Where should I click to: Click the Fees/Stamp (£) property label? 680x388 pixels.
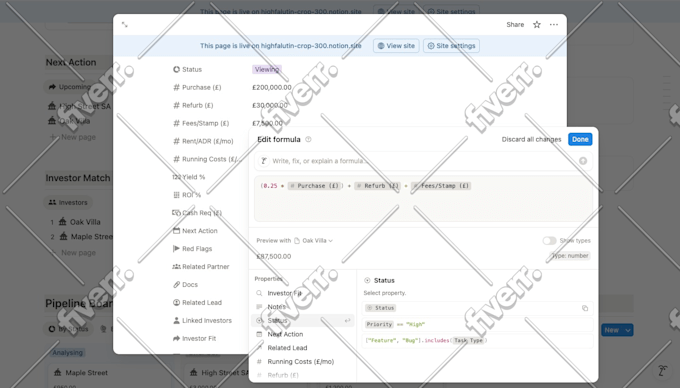coord(201,123)
